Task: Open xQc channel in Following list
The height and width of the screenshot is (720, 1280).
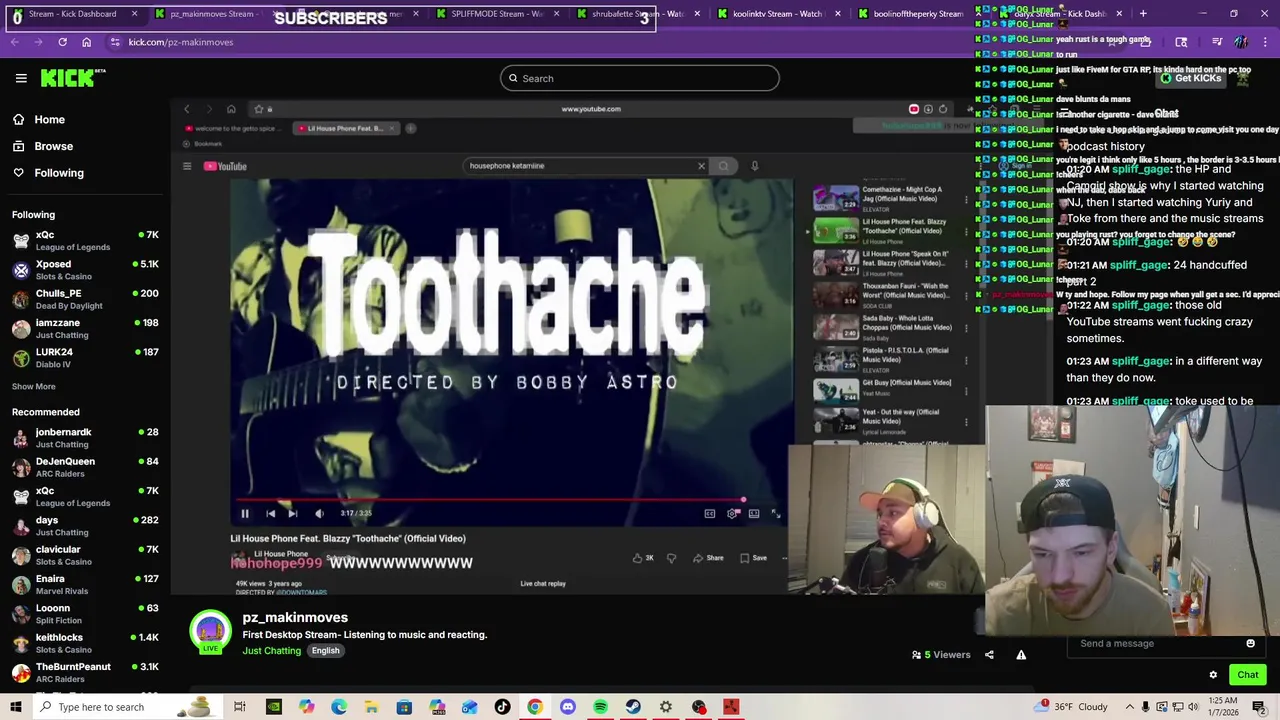Action: (85, 240)
